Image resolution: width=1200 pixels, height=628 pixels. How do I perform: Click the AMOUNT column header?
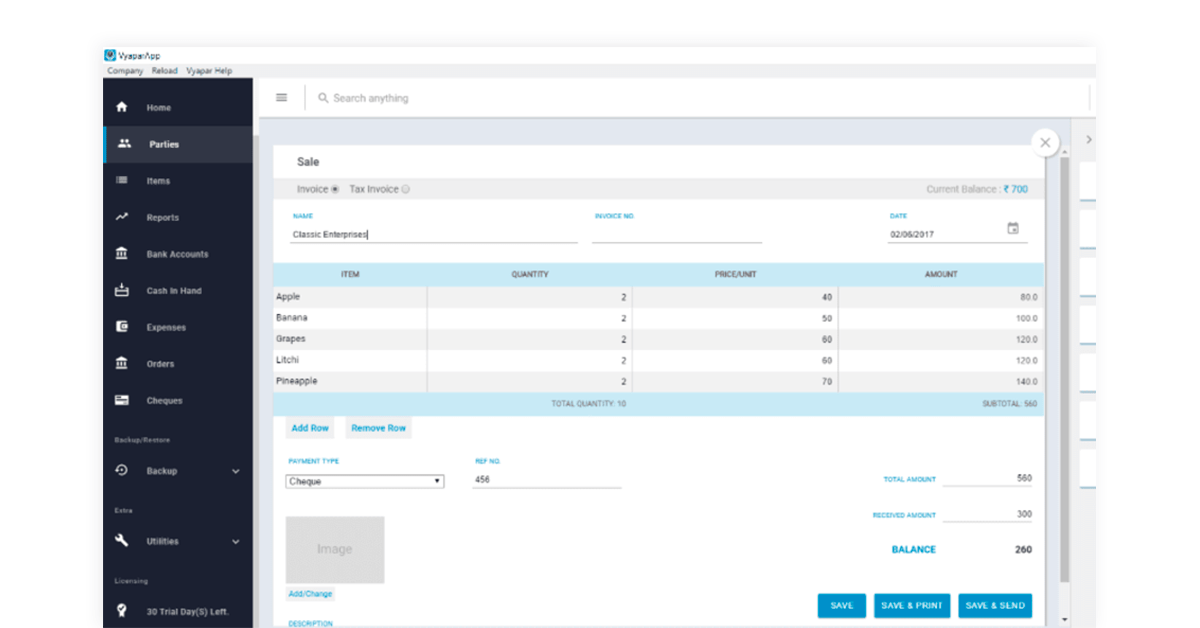pyautogui.click(x=941, y=274)
